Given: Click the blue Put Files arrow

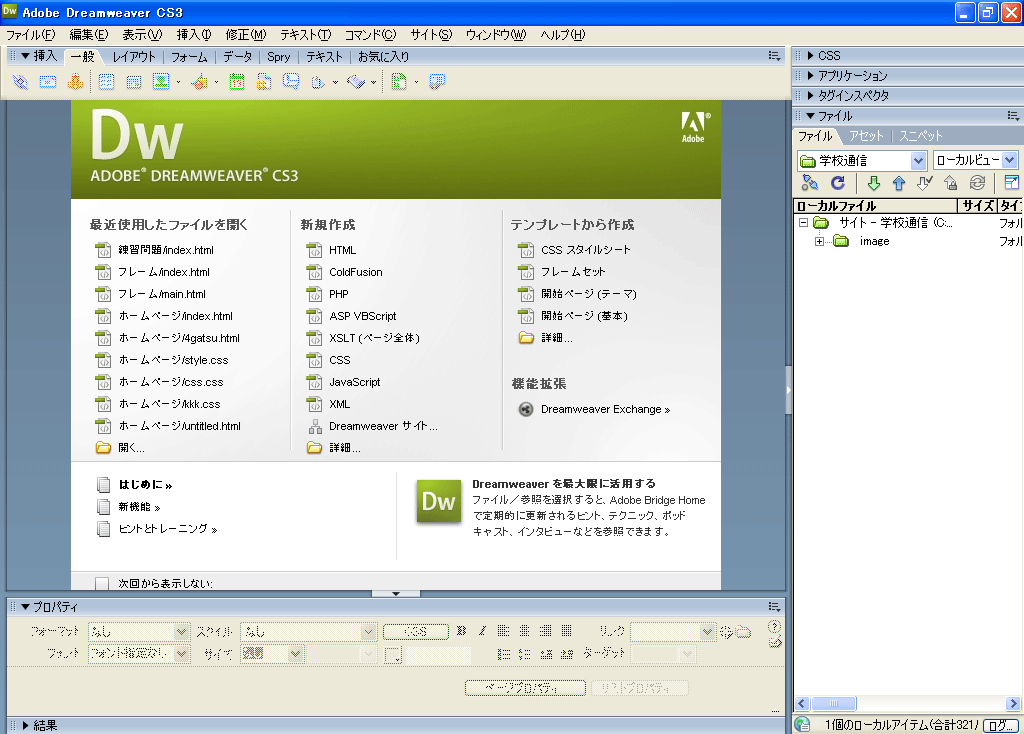Looking at the screenshot, I should point(898,183).
